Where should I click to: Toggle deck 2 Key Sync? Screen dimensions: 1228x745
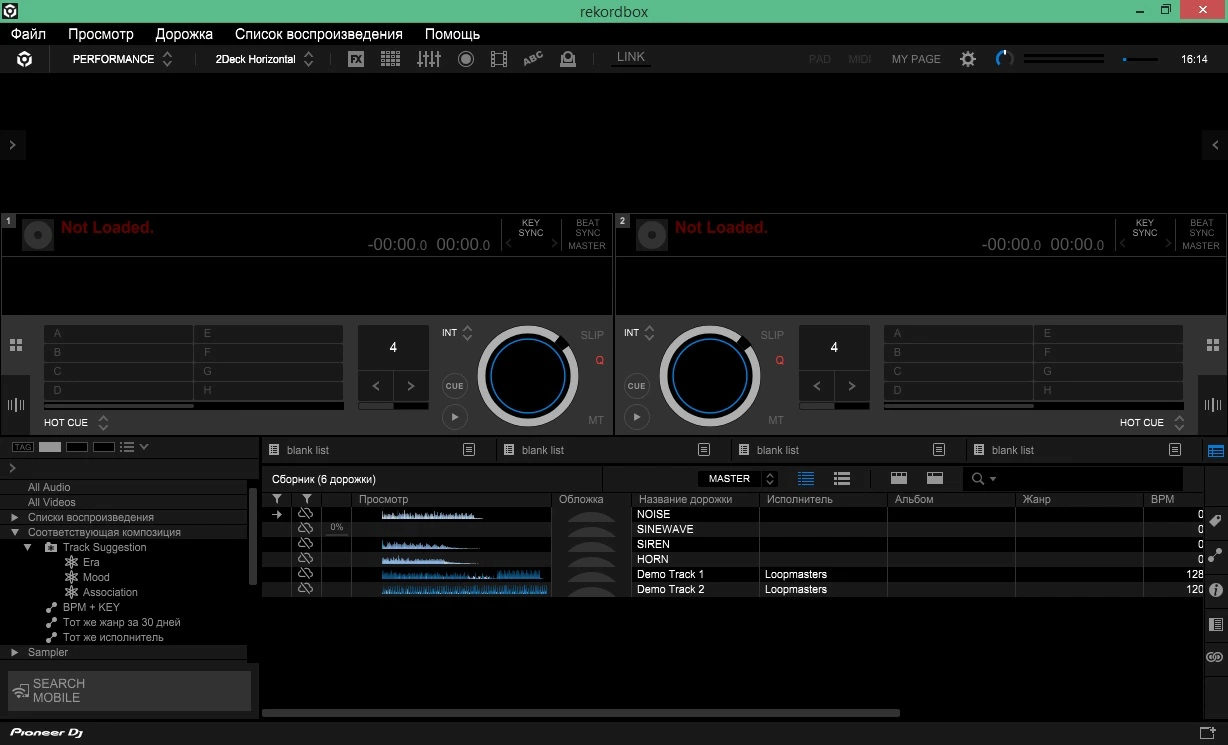1145,228
